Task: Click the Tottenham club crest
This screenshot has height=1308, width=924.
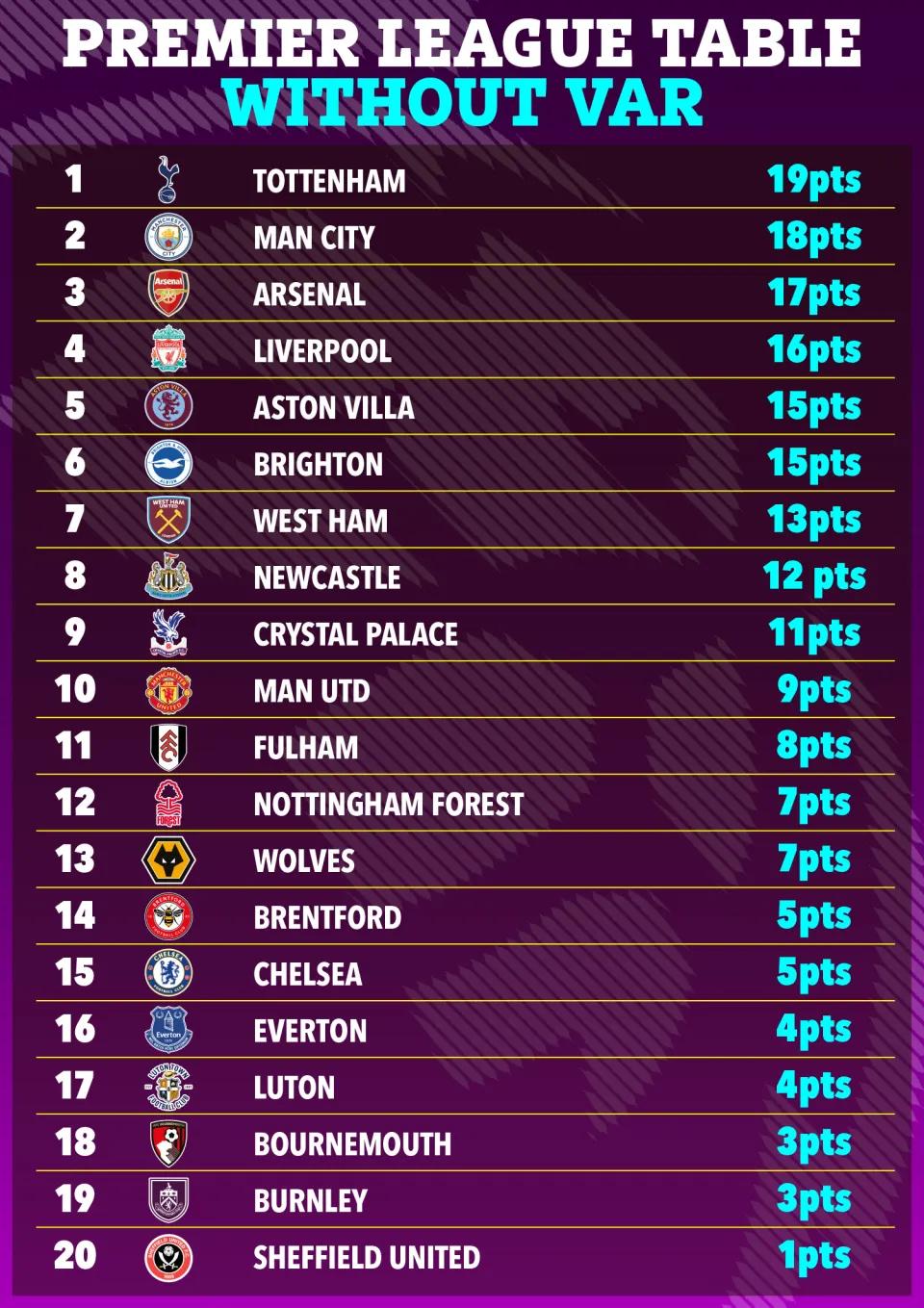Action: [167, 180]
